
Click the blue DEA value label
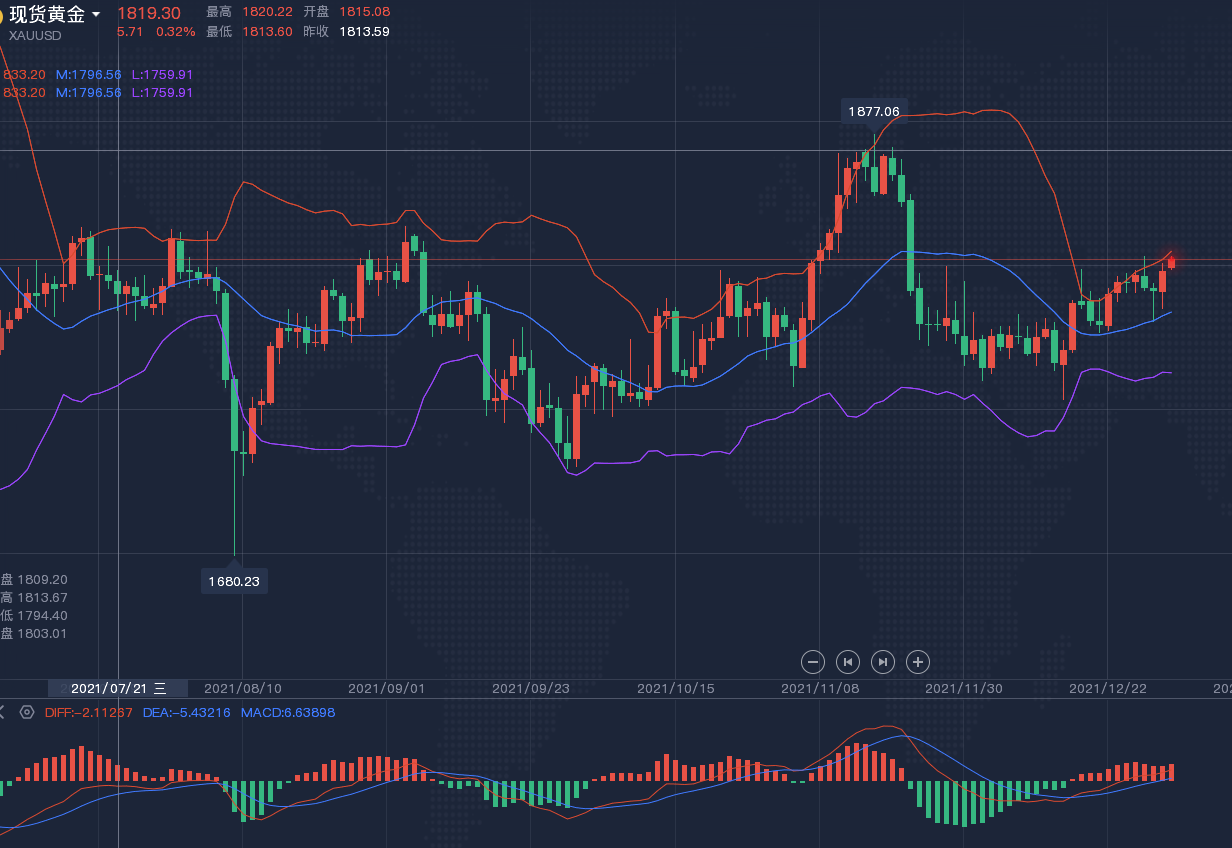point(186,712)
